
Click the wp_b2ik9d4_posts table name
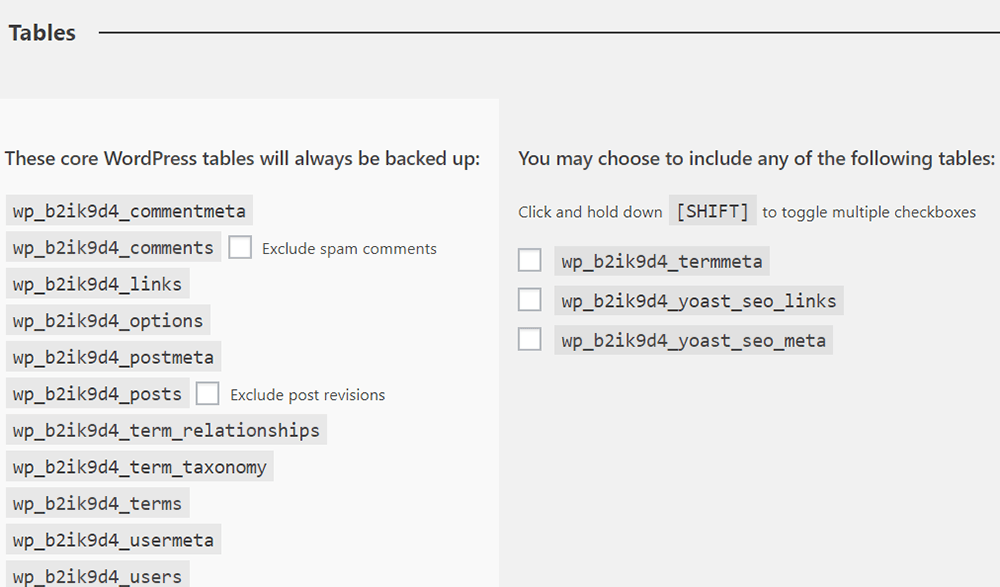click(97, 394)
